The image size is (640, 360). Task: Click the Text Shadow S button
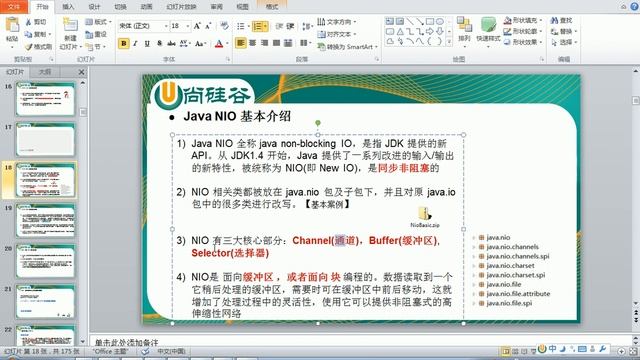[x=159, y=43]
